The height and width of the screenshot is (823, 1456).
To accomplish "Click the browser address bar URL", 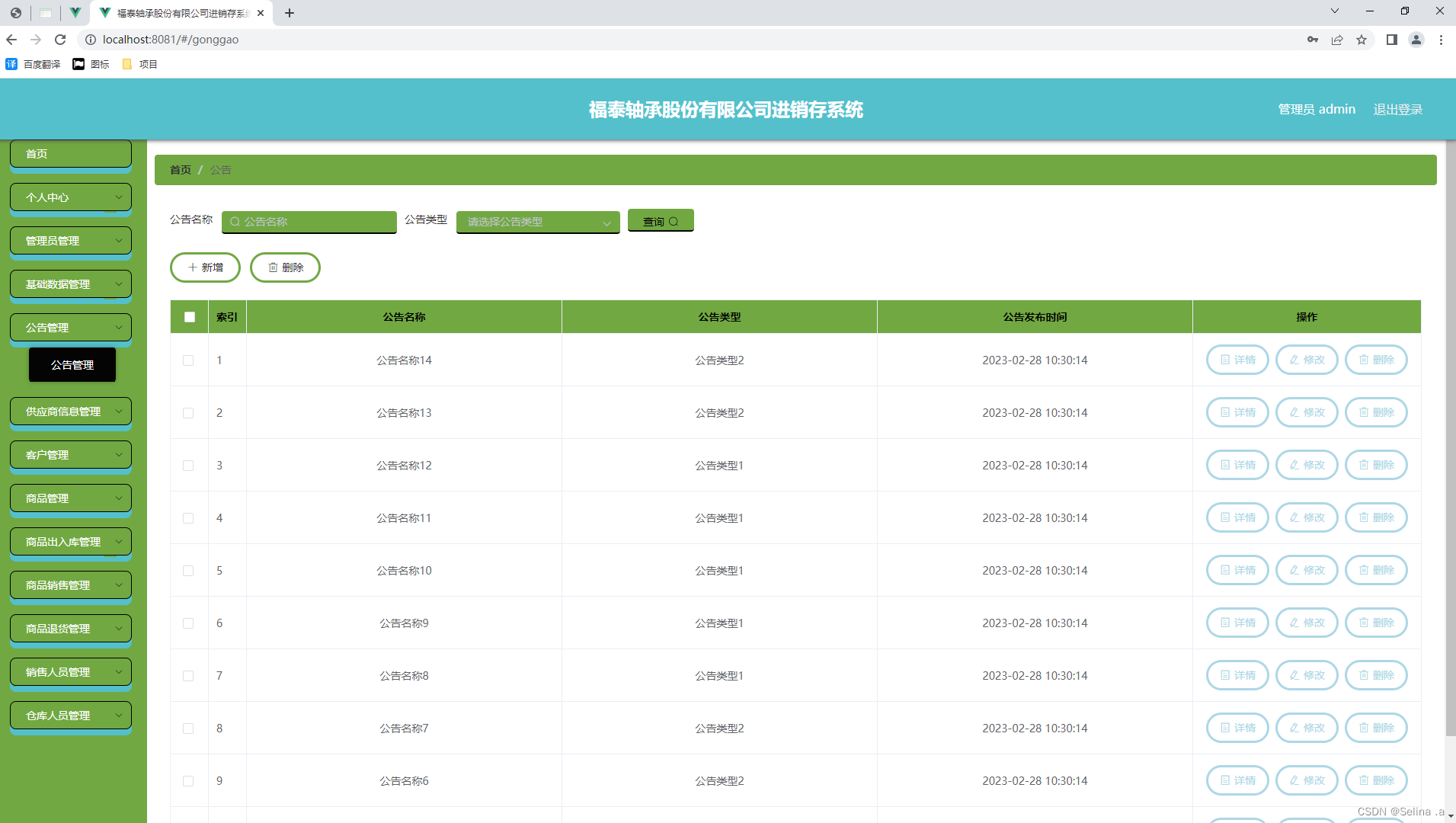I will pyautogui.click(x=171, y=40).
